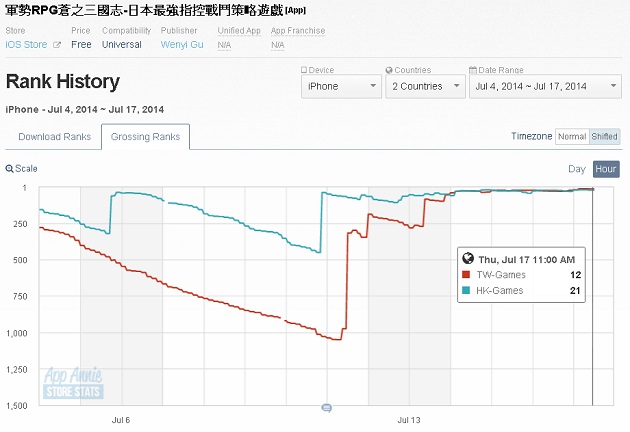The height and width of the screenshot is (432, 630).
Task: Click the Scale magnifier icon
Action: click(9, 169)
